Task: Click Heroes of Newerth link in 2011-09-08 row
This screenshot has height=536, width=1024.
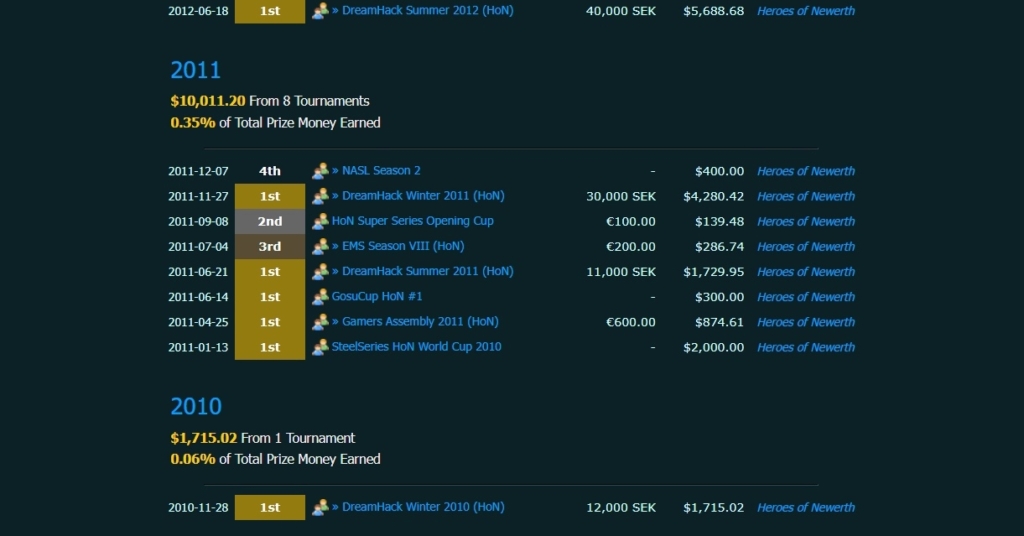Action: coord(806,221)
